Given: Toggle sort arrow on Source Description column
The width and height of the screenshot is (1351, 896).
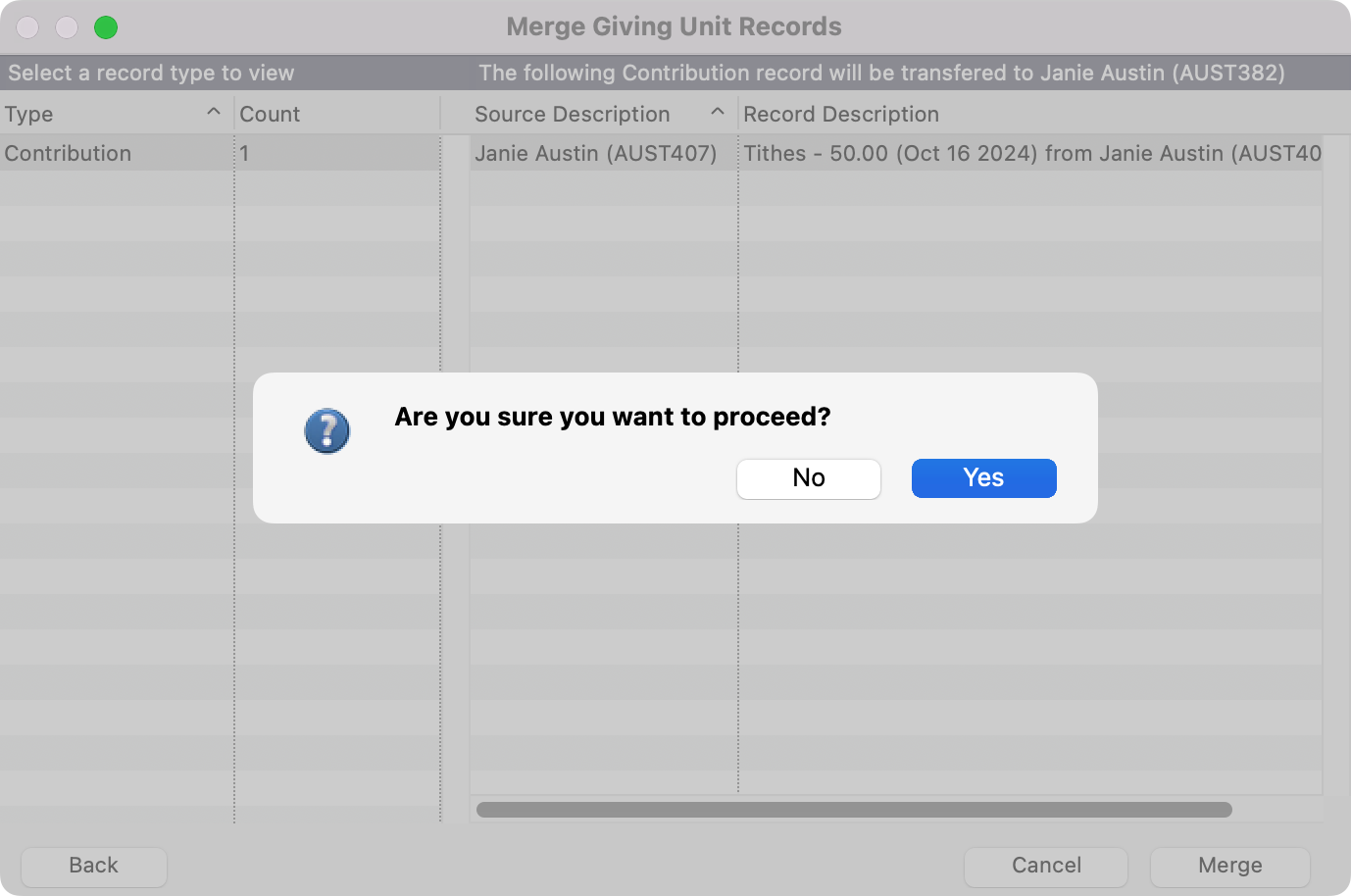Looking at the screenshot, I should (x=718, y=113).
